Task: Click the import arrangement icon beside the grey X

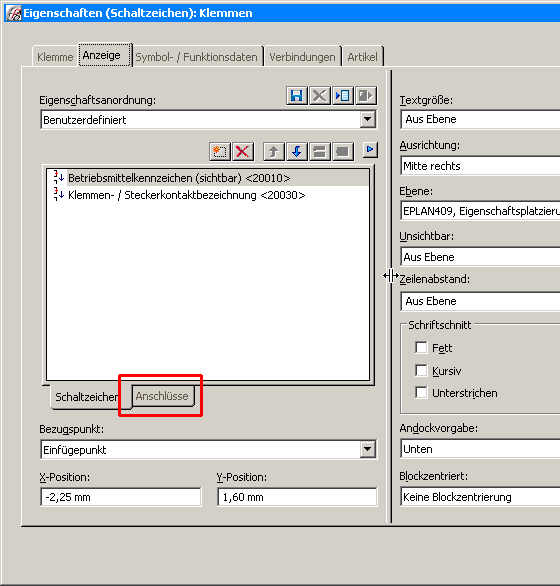Action: (x=342, y=96)
